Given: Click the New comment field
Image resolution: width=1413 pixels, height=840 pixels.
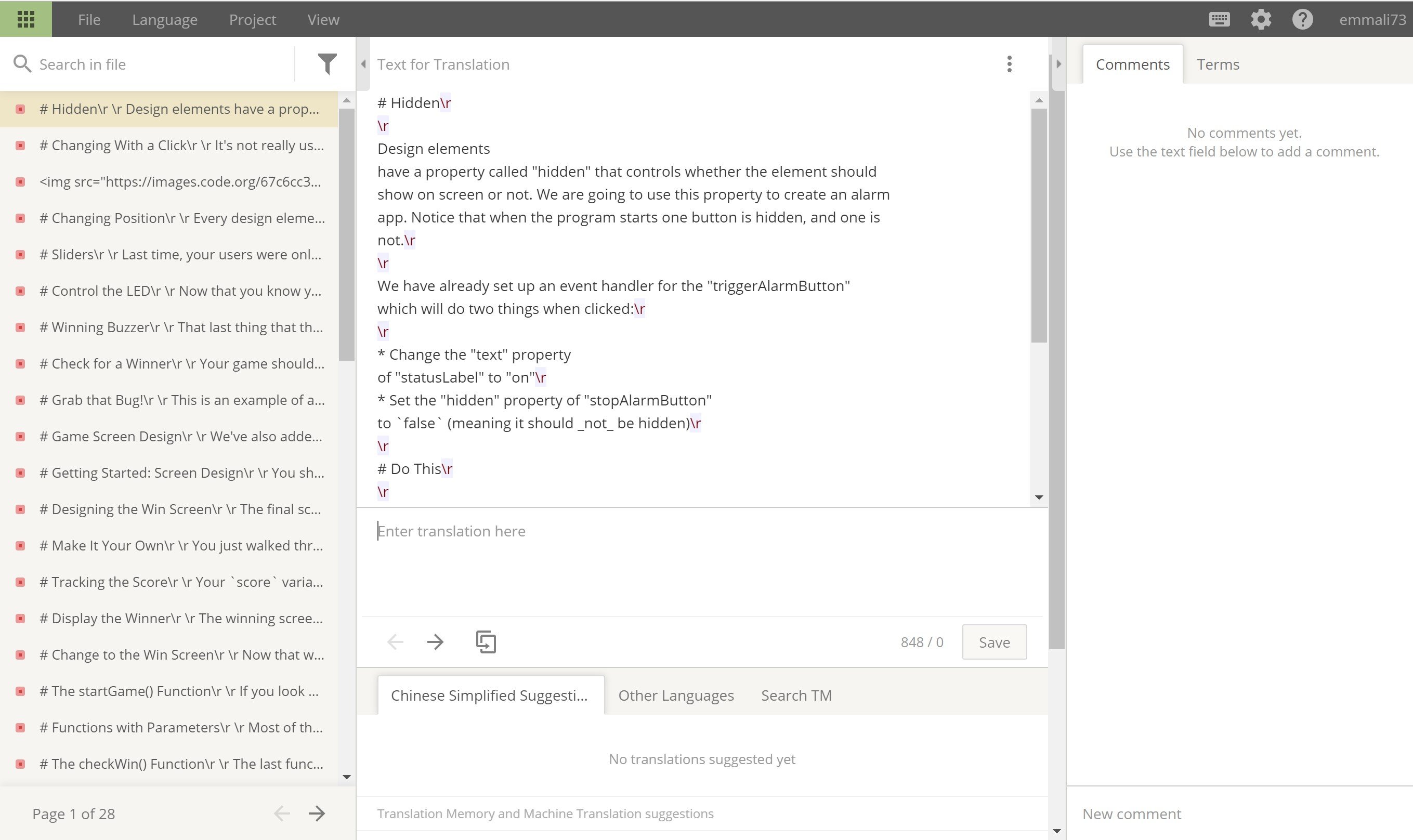Looking at the screenshot, I should coord(1240,813).
